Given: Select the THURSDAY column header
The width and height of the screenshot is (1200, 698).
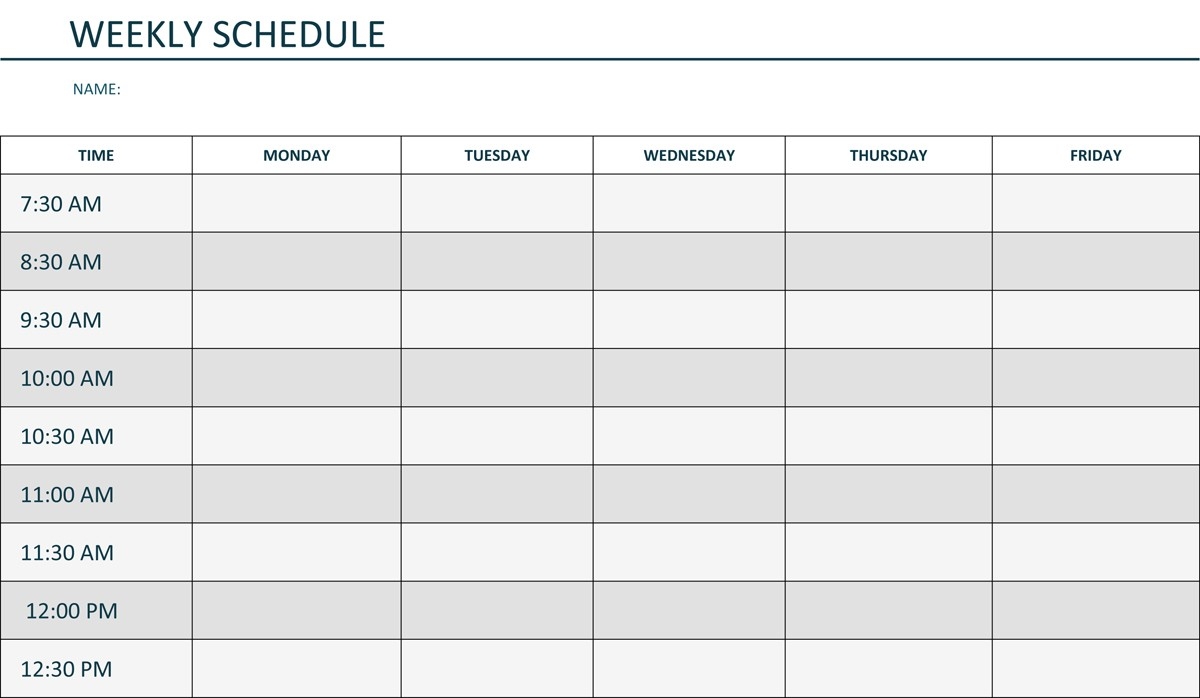Looking at the screenshot, I should (888, 155).
